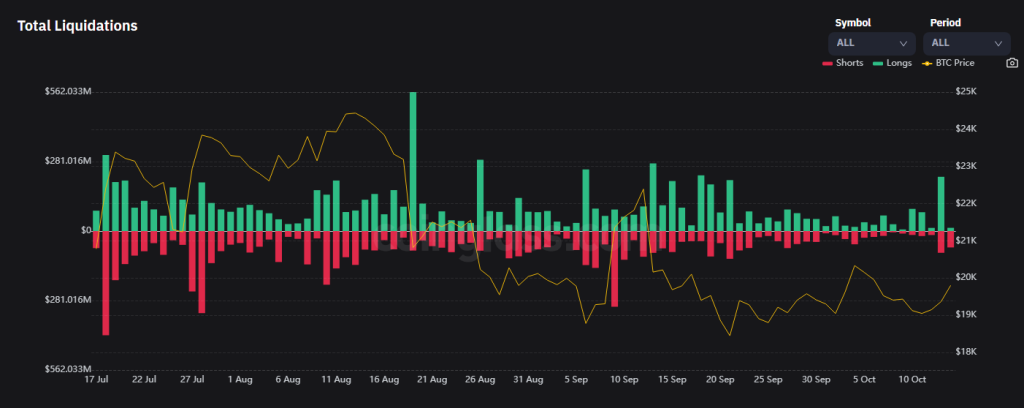
Task: Click the $19K price axis label
Action: click(x=967, y=315)
